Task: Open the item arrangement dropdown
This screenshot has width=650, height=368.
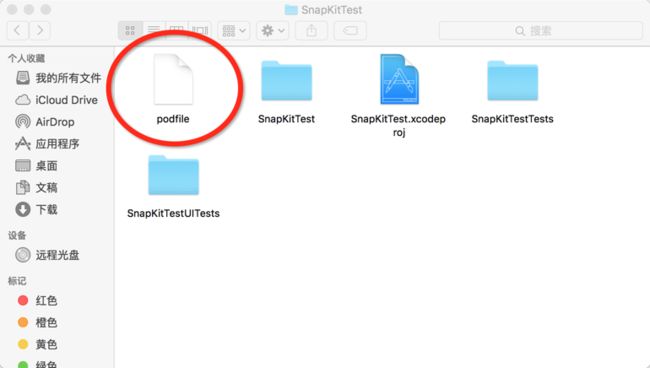Action: [234, 30]
